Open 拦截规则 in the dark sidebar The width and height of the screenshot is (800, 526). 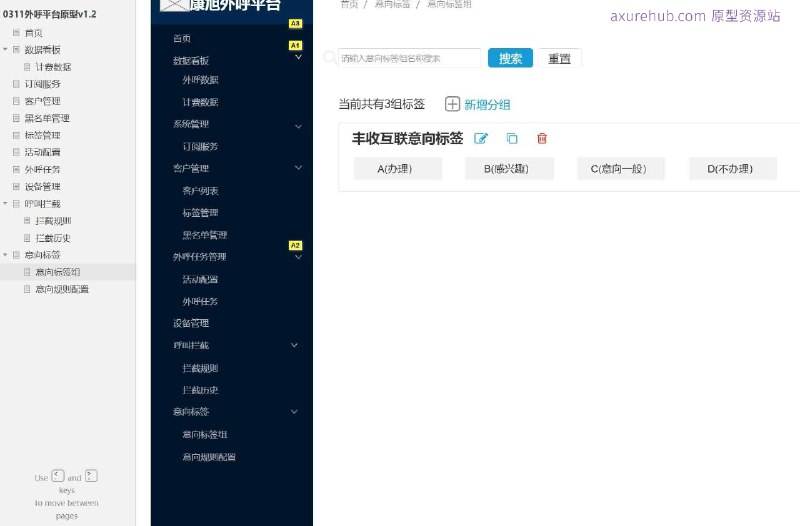pos(200,368)
